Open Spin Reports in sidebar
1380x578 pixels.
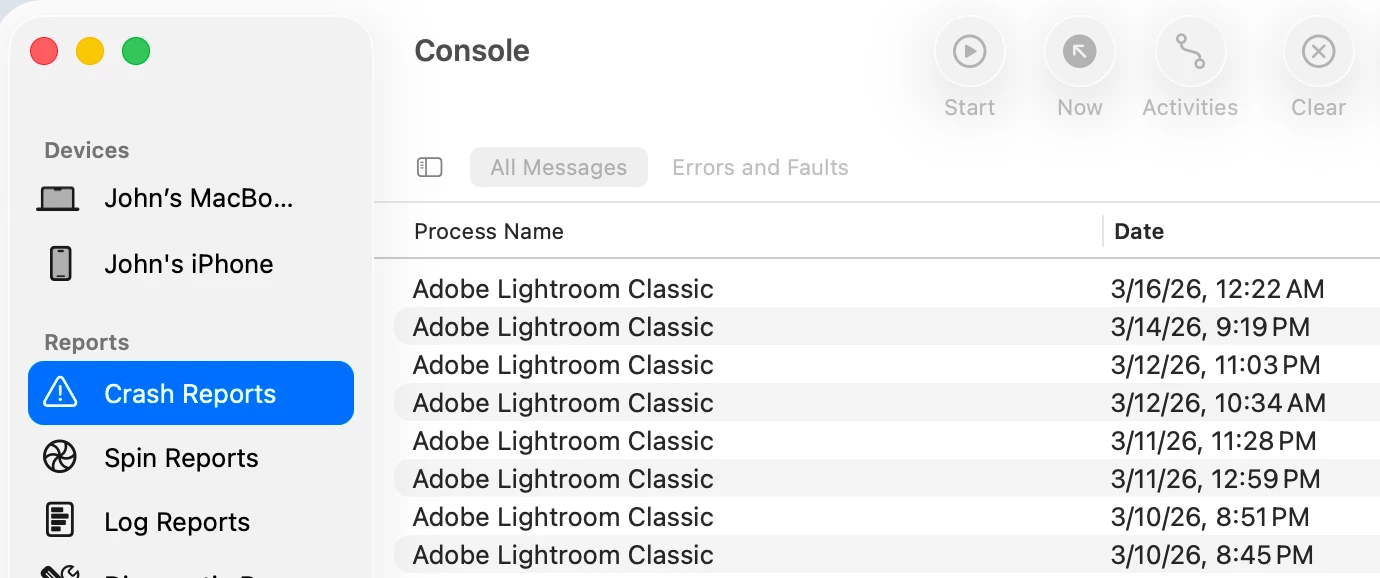(x=181, y=458)
